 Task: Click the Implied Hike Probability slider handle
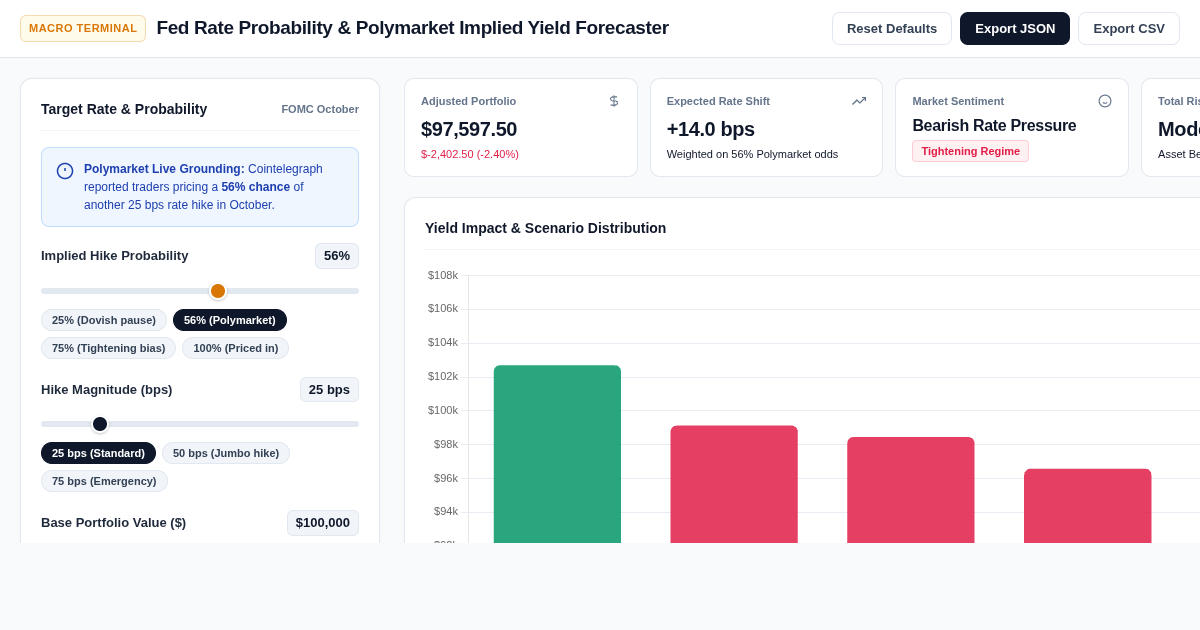pyautogui.click(x=218, y=291)
